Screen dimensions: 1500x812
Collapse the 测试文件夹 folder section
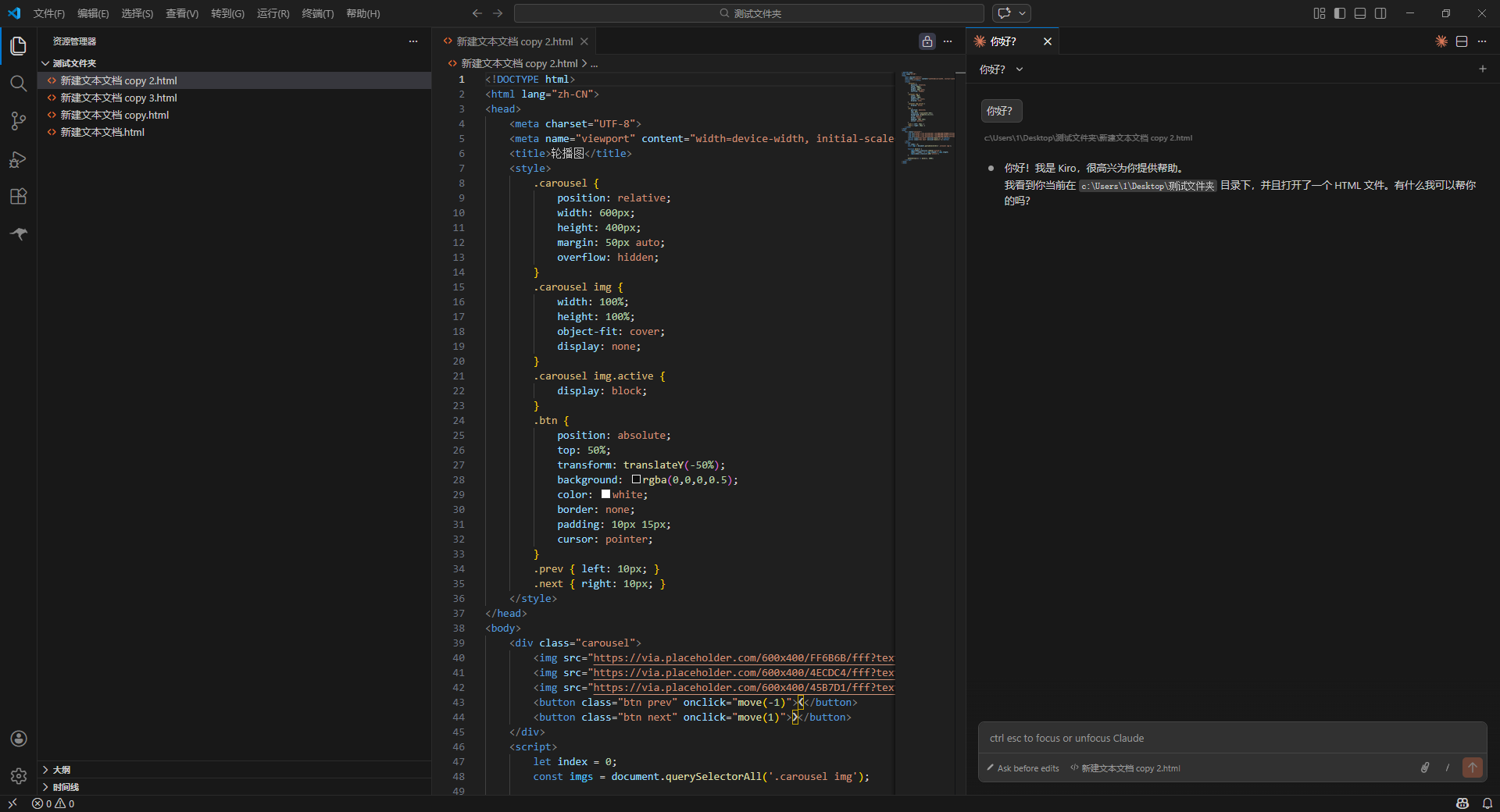pyautogui.click(x=234, y=63)
